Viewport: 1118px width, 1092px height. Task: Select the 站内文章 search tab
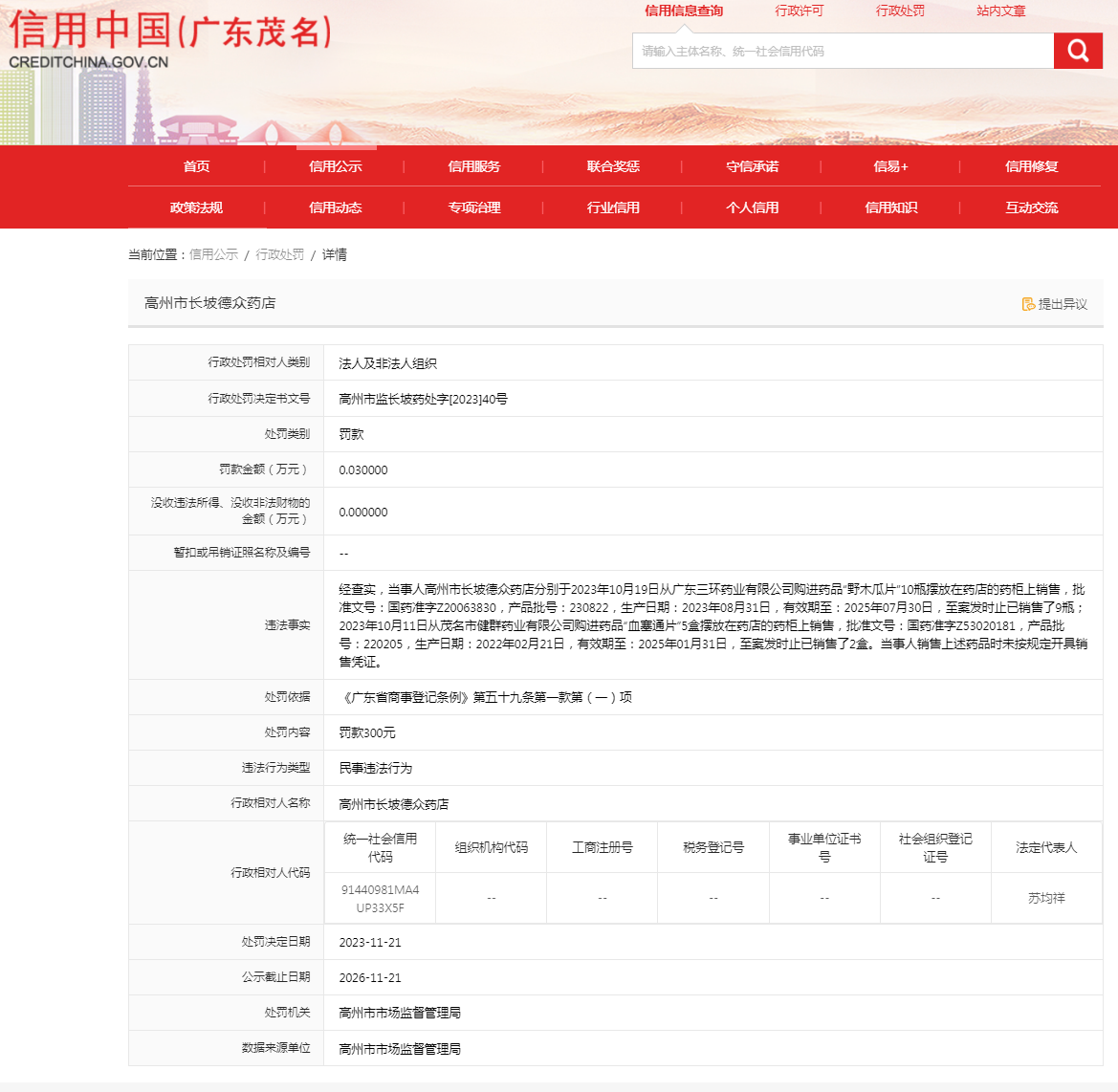coord(1000,11)
